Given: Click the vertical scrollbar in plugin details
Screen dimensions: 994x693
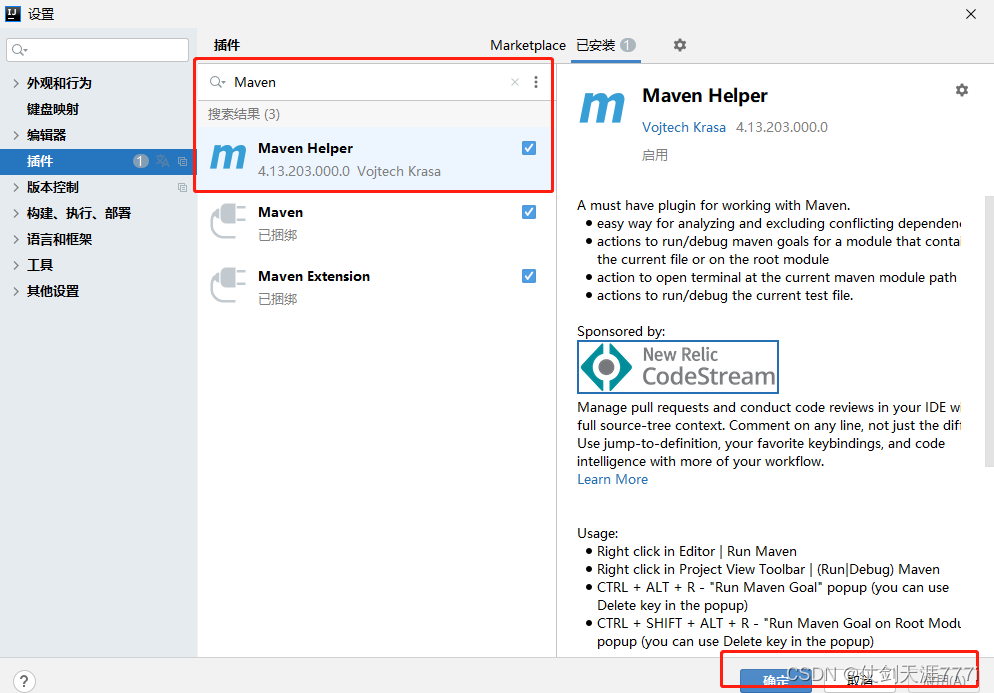Looking at the screenshot, I should pyautogui.click(x=989, y=332).
